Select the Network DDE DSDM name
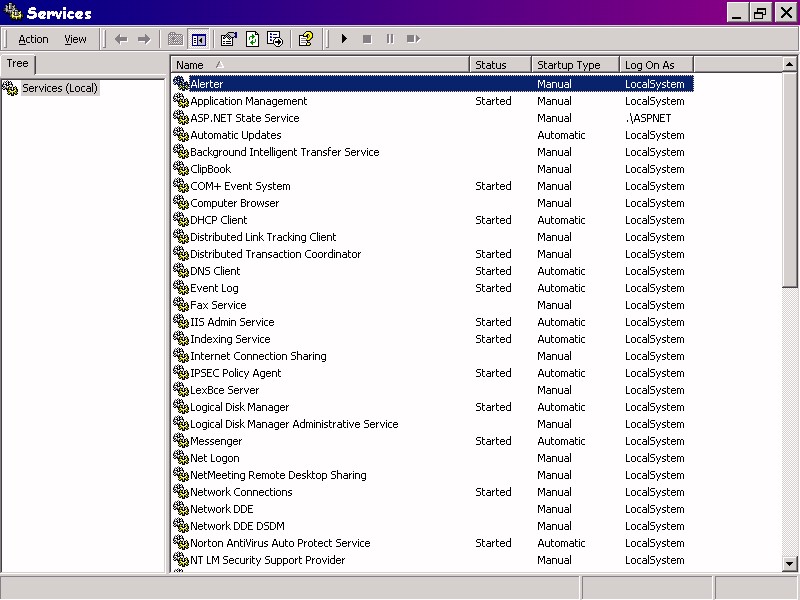 [237, 526]
